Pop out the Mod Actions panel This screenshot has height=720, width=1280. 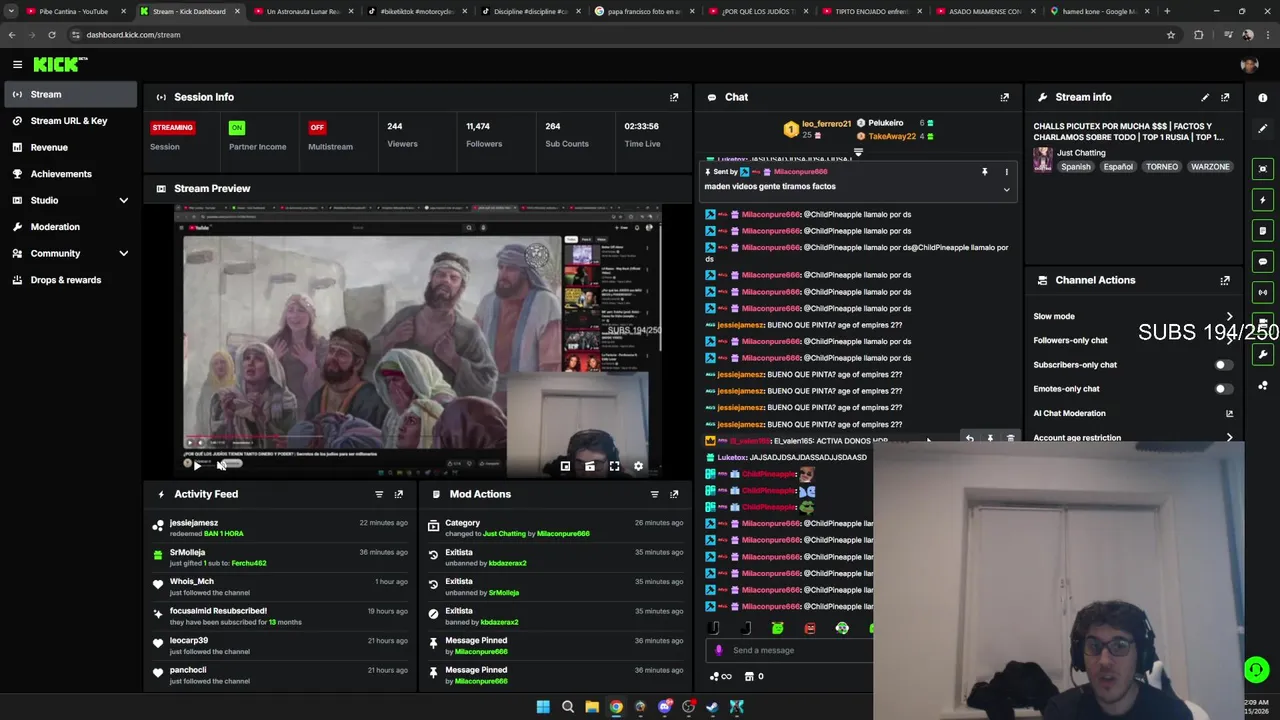(674, 494)
